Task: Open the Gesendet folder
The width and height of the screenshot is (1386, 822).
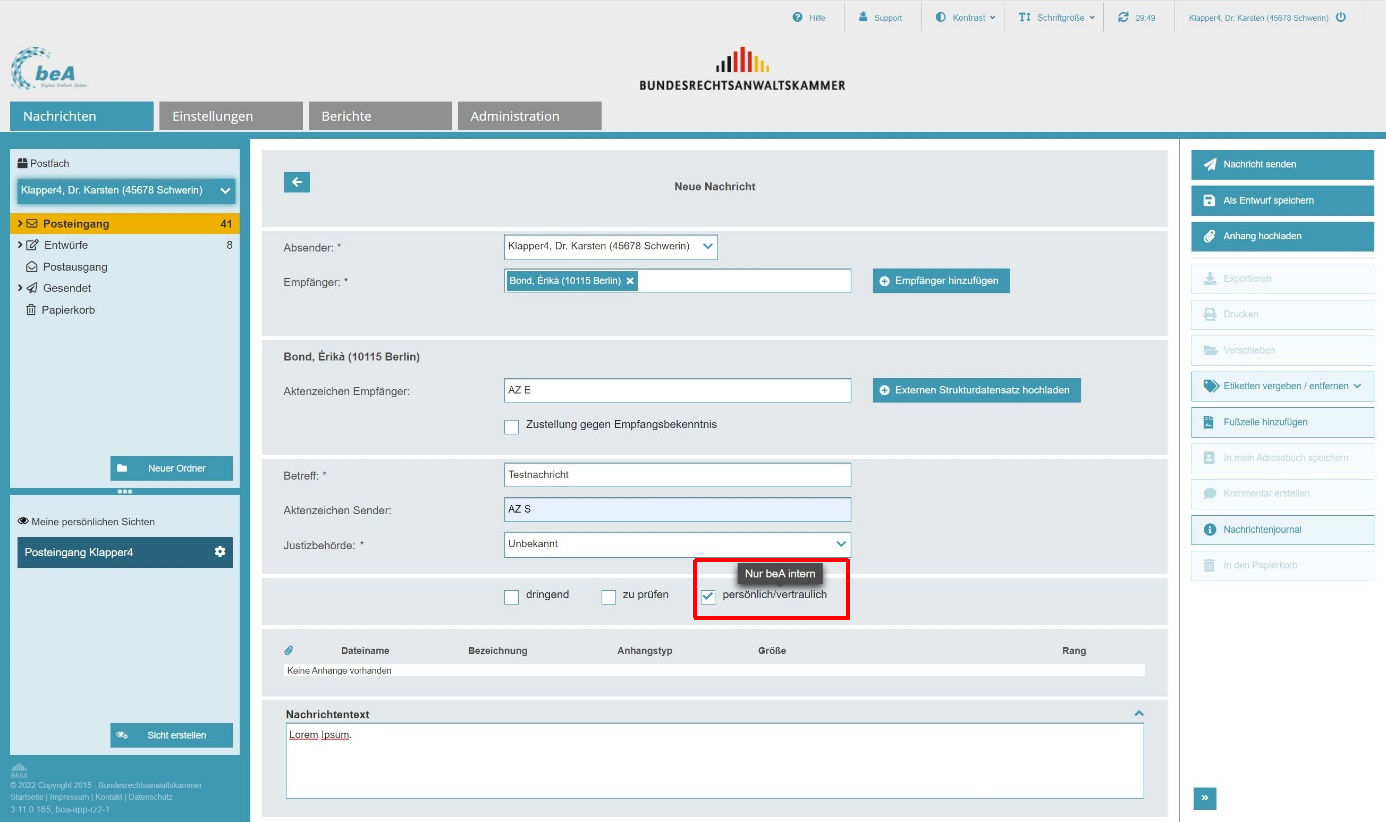Action: (67, 288)
